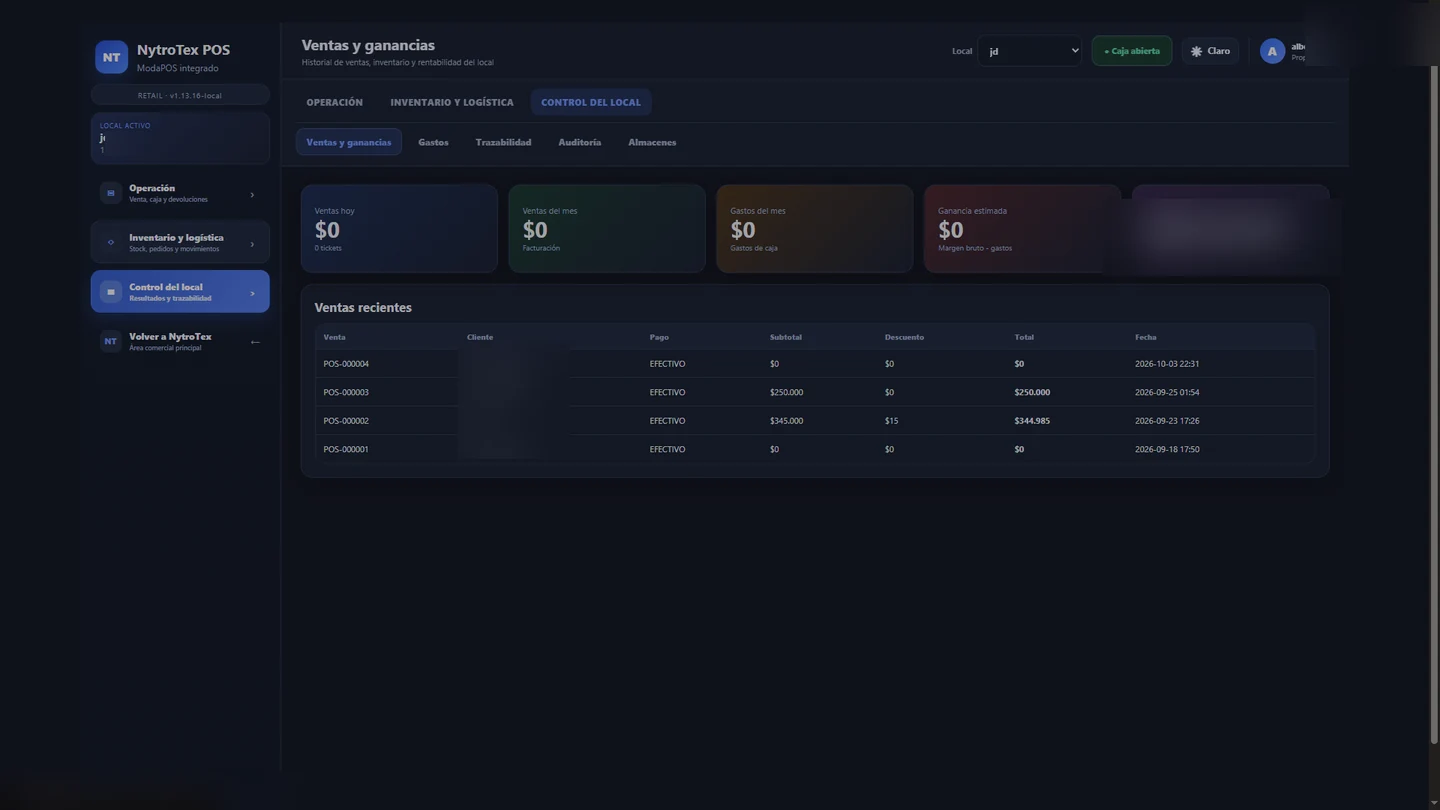
Task: Click the NT icon beside Volver a NytroTex
Action: (111, 341)
